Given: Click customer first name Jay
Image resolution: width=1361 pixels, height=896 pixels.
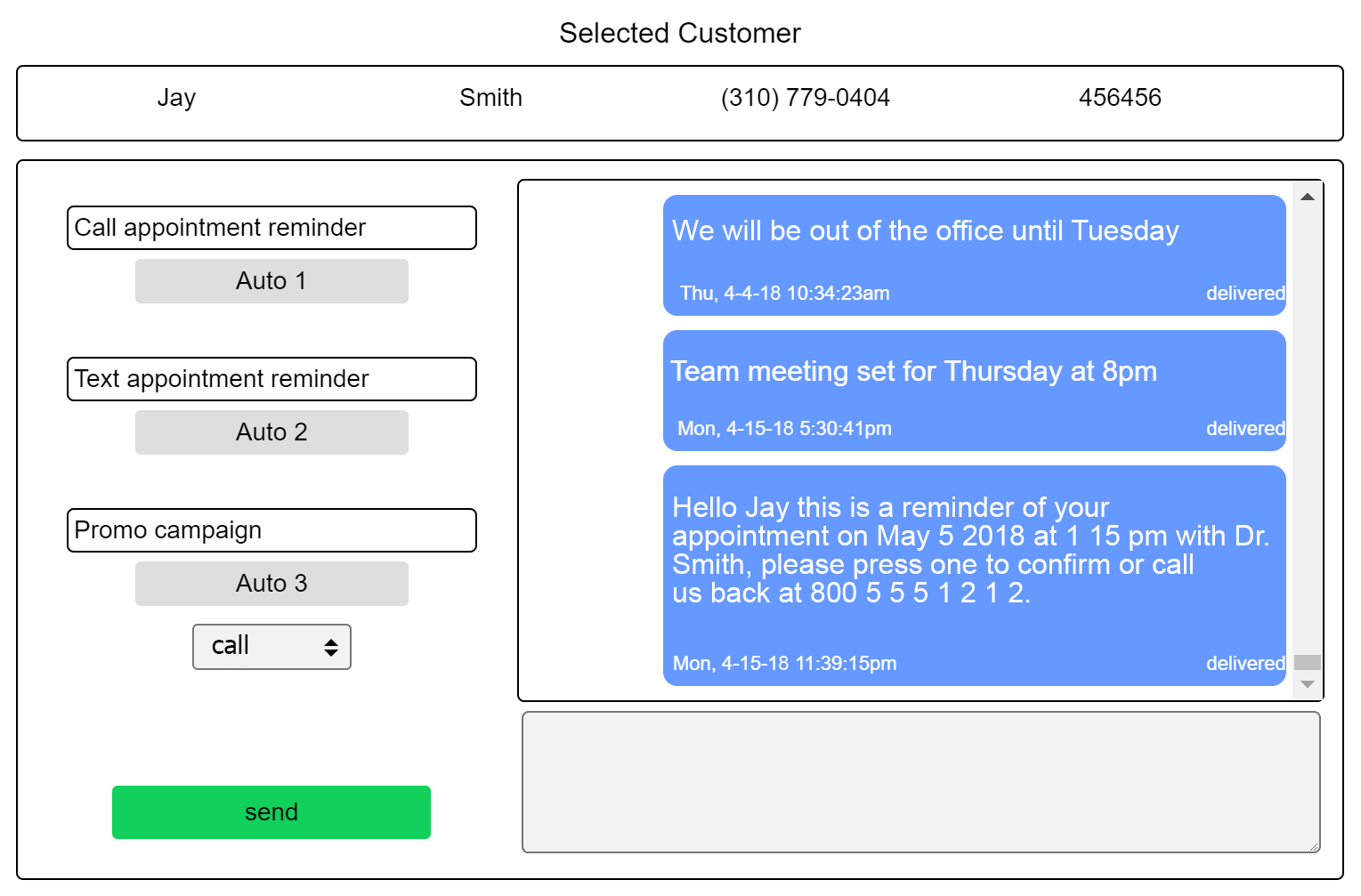Looking at the screenshot, I should 176,98.
